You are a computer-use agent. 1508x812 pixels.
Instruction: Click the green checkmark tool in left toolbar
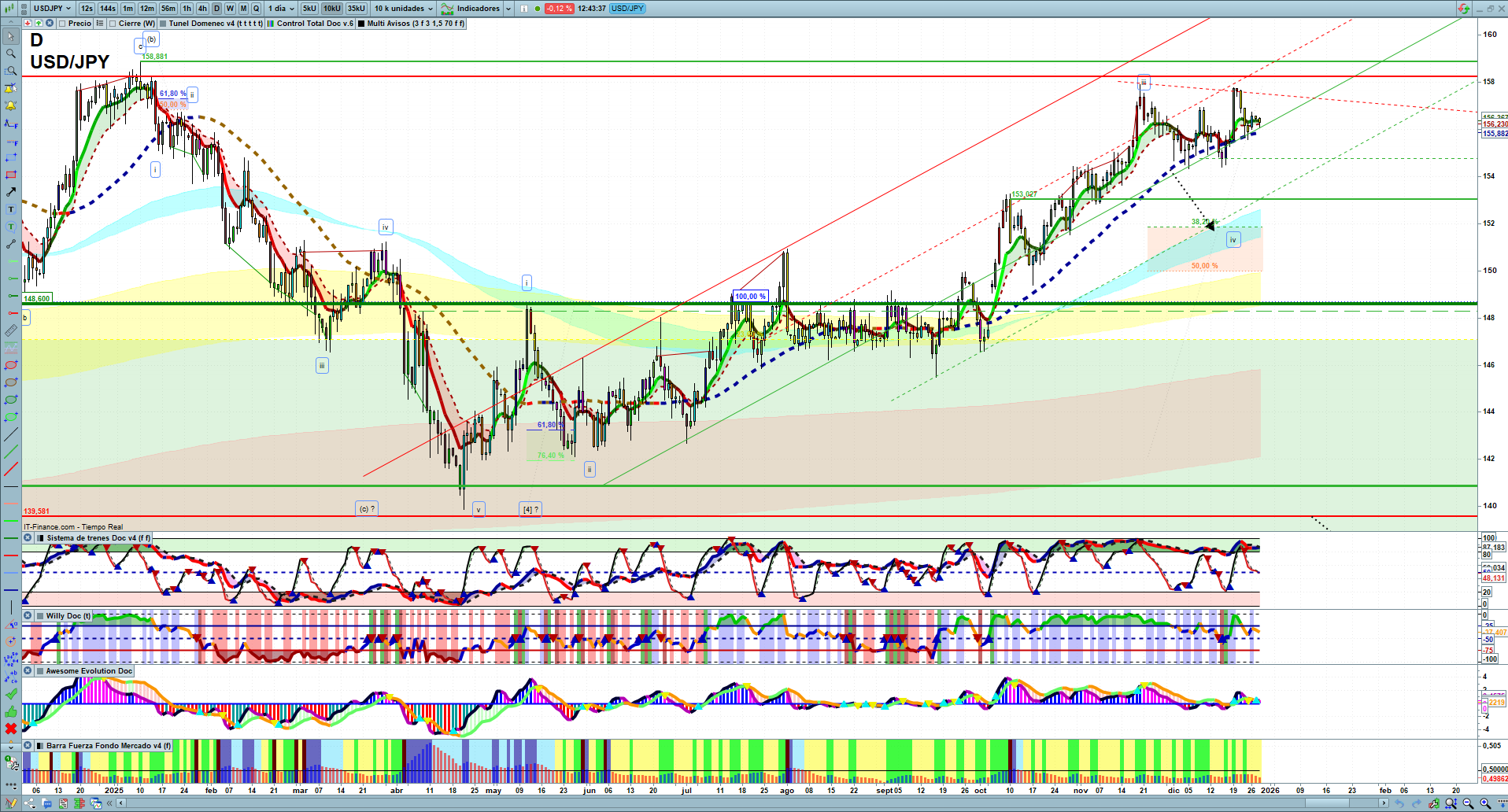[x=11, y=694]
